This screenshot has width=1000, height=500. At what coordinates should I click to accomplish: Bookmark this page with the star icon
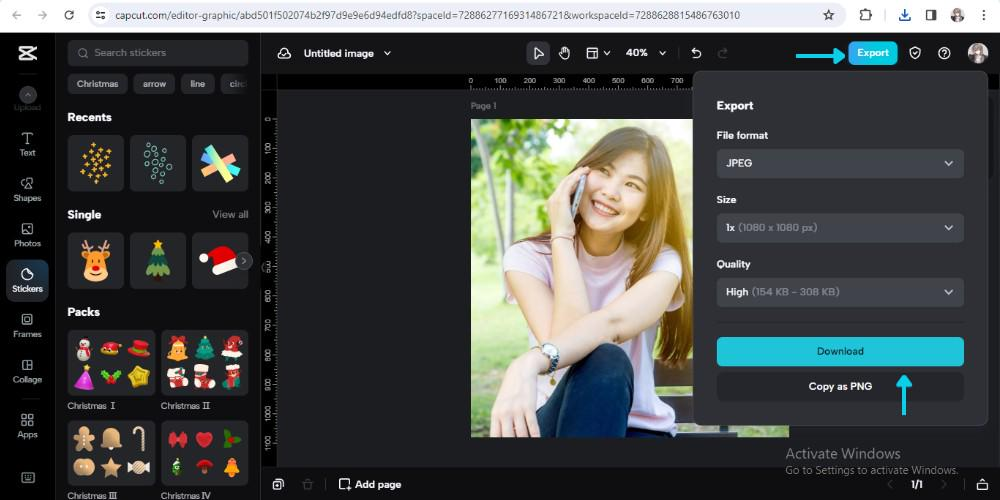828,15
